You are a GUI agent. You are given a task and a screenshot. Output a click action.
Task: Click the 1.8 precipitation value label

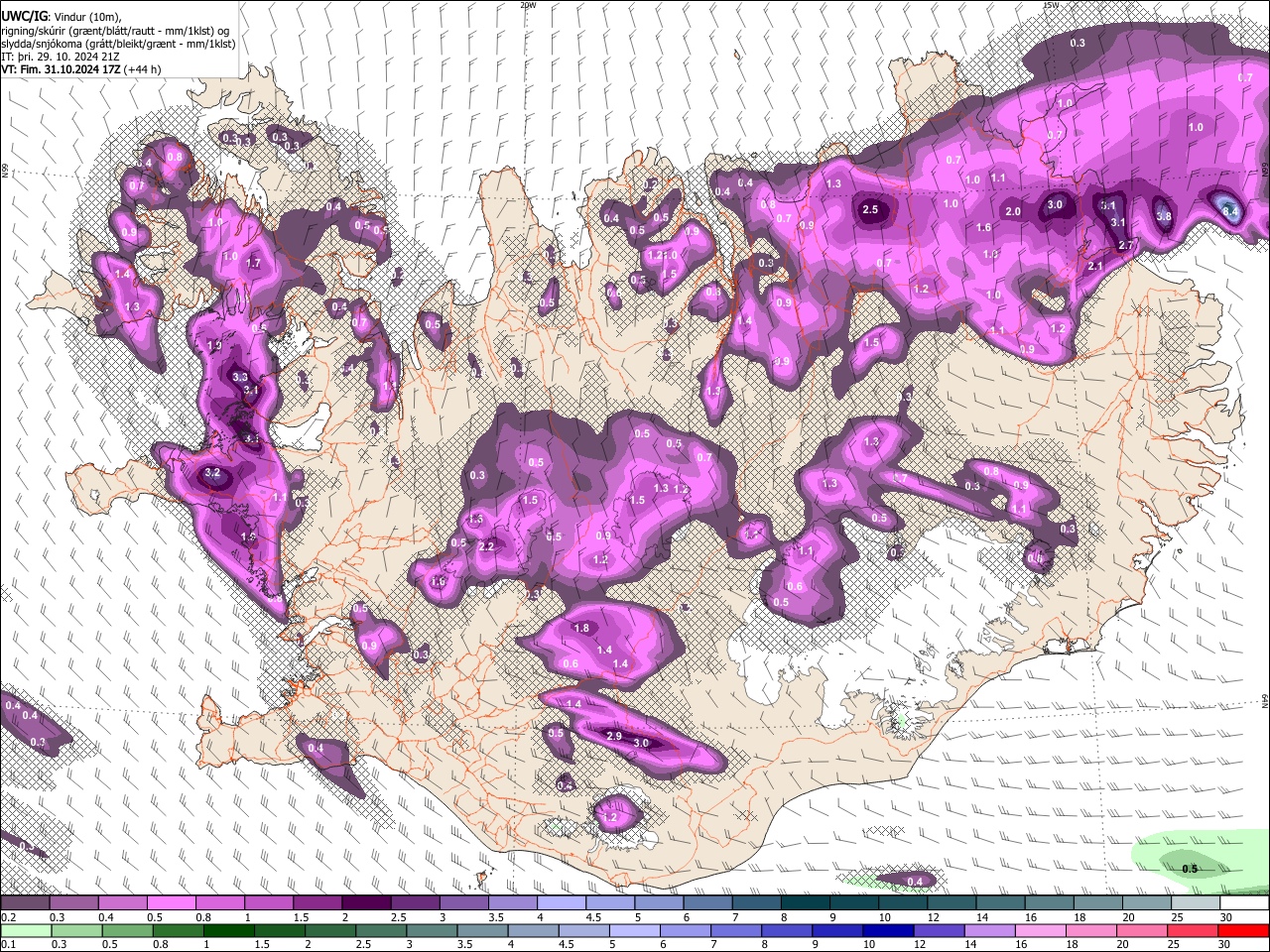point(581,628)
